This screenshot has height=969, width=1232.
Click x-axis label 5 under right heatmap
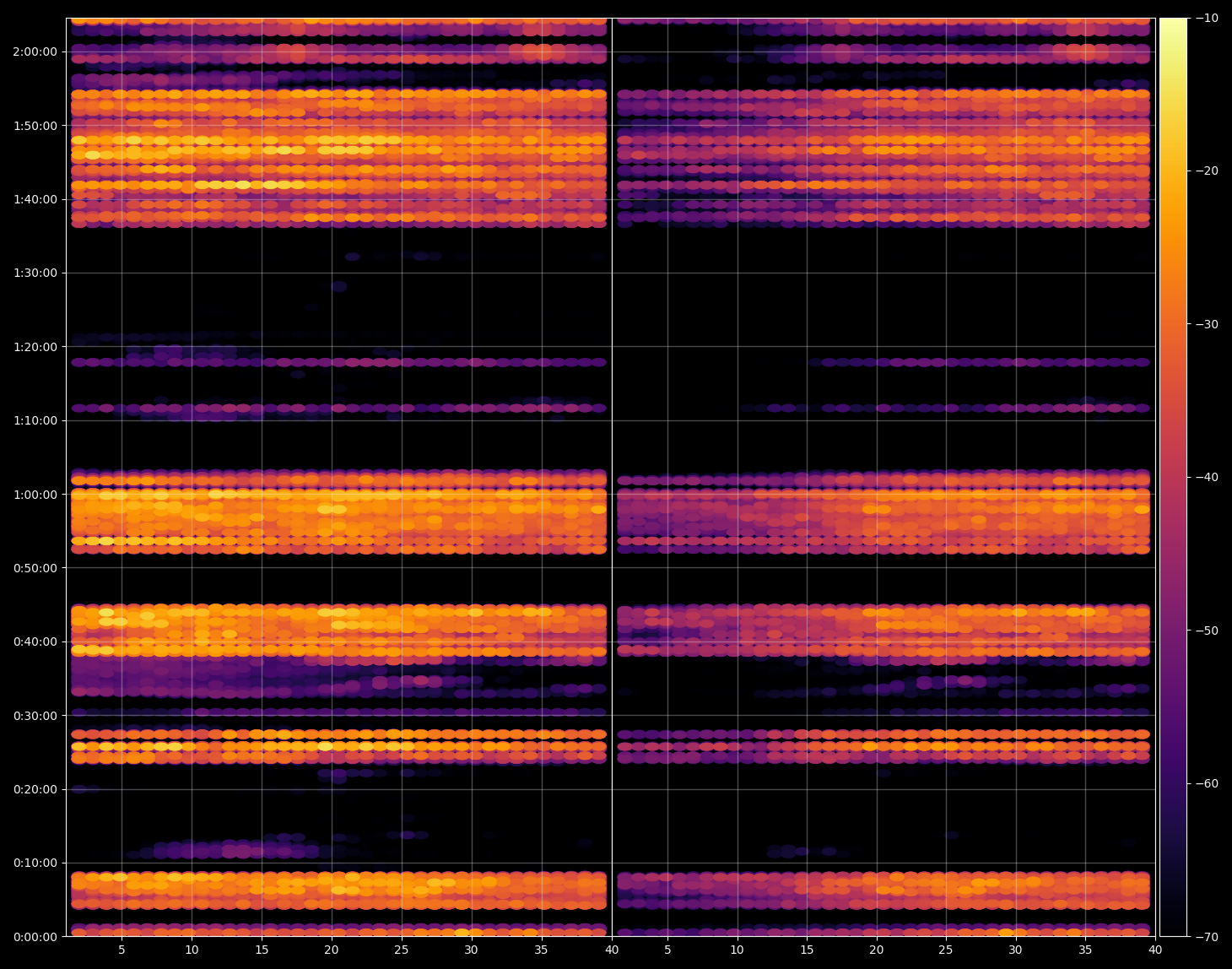point(667,950)
